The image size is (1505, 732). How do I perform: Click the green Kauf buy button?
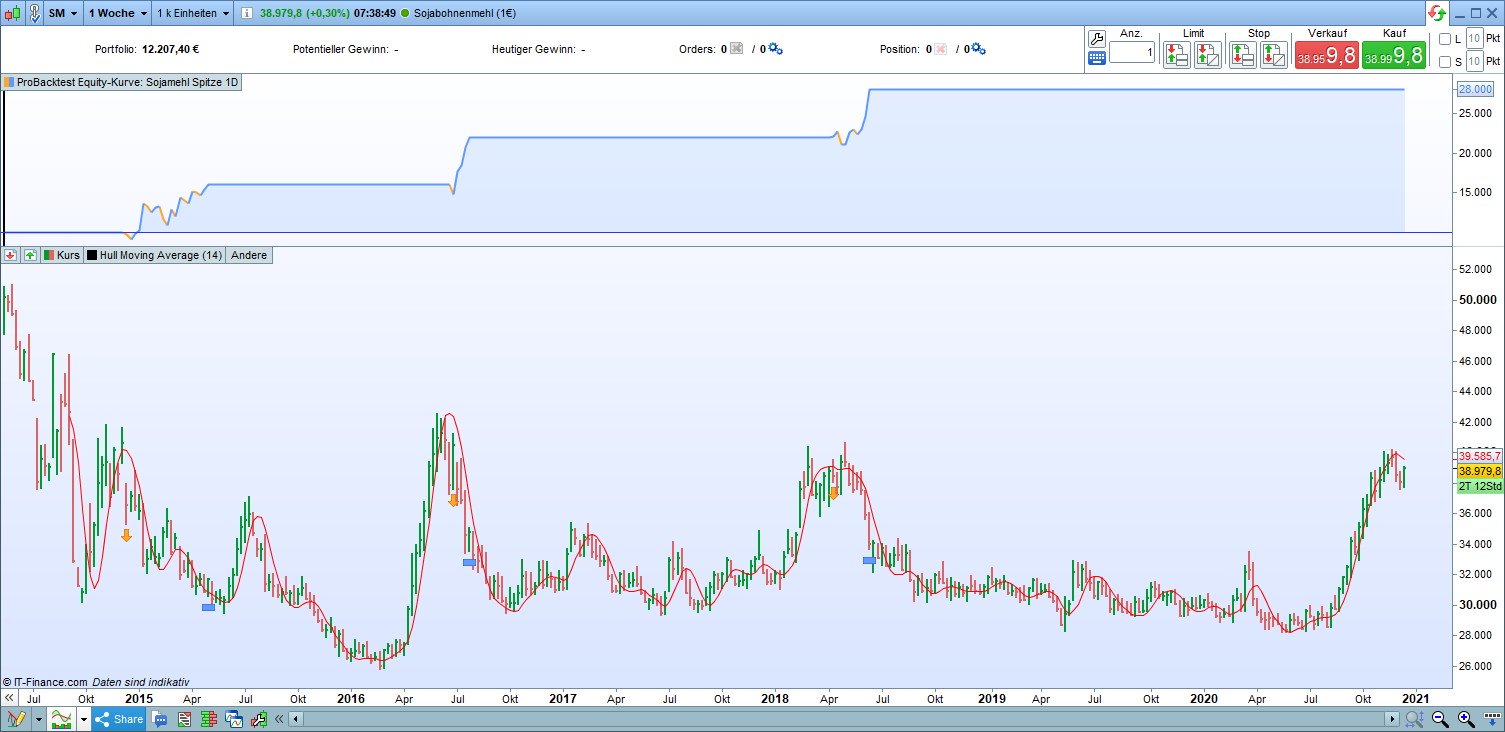(x=1394, y=56)
